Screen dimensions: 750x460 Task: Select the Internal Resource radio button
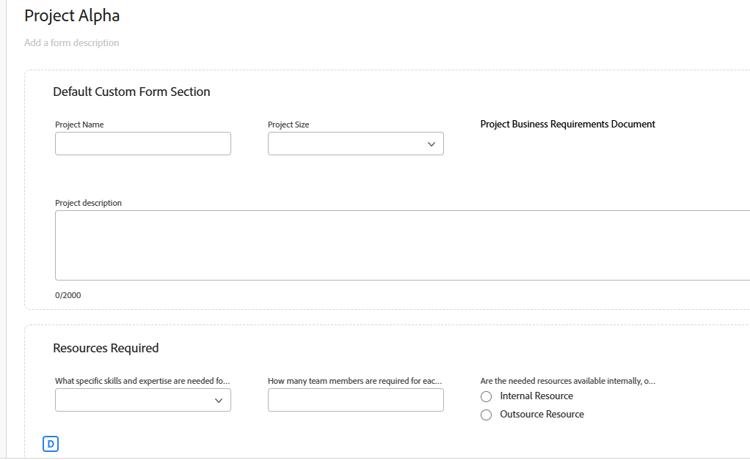point(486,397)
